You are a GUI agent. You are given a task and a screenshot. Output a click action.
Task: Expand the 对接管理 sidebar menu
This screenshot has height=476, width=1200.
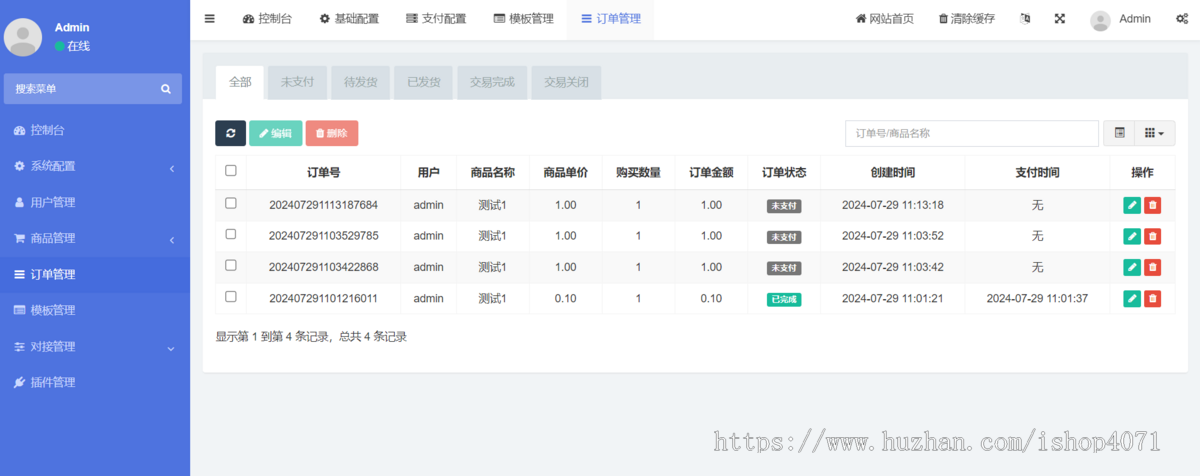(x=95, y=346)
